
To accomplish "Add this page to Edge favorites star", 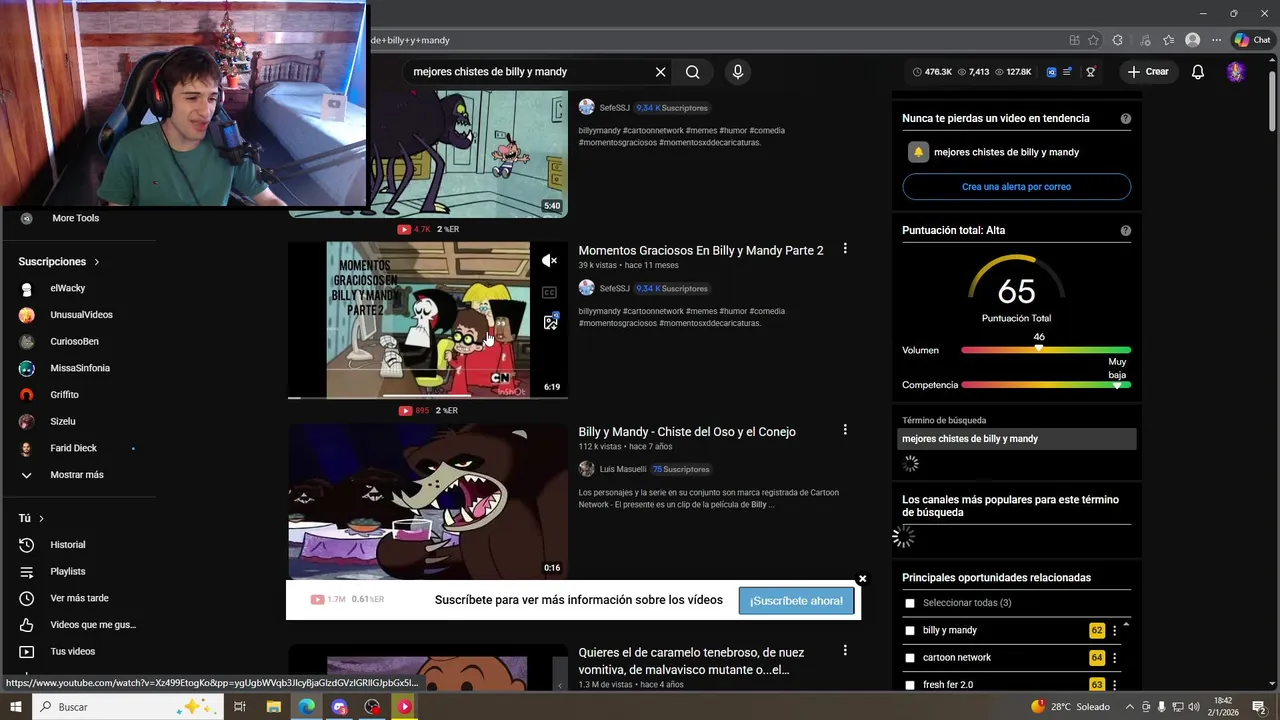I will [x=1093, y=40].
